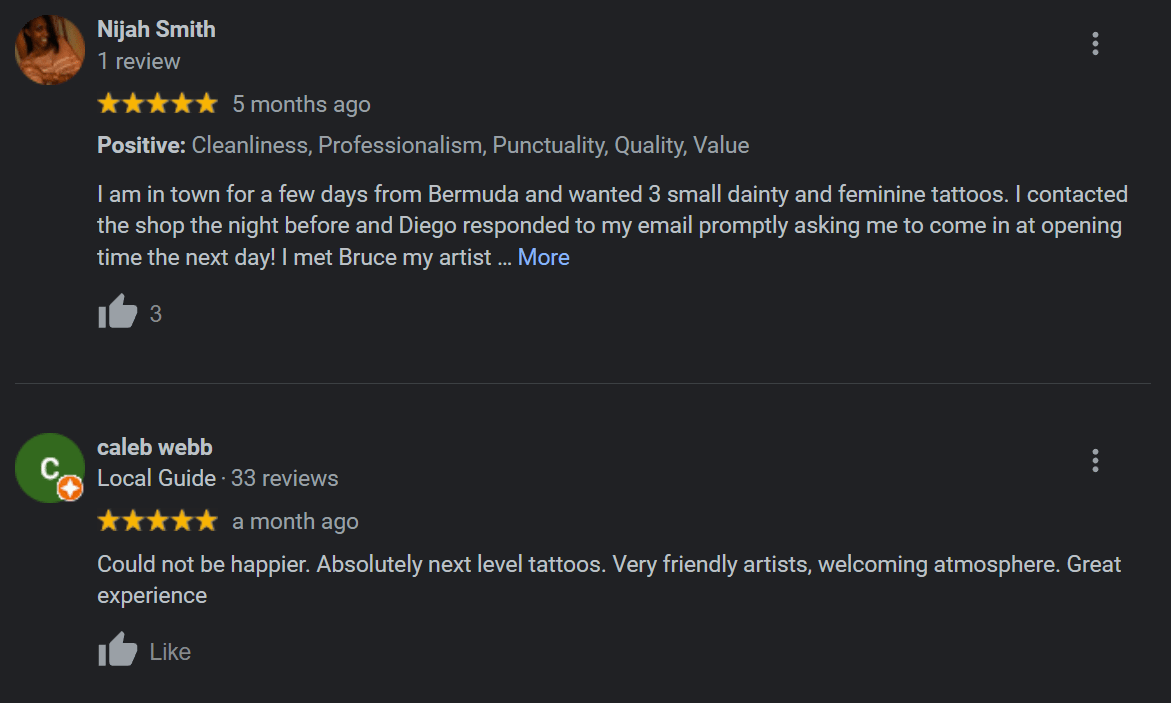Viewport: 1171px width, 703px height.
Task: Click Nijah Smith's profile photo
Action: pyautogui.click(x=50, y=50)
